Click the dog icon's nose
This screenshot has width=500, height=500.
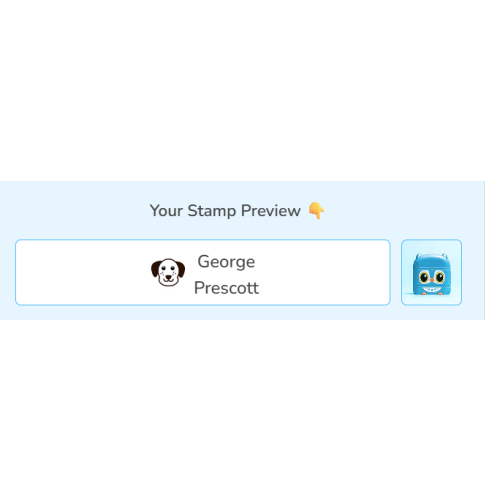pyautogui.click(x=168, y=277)
